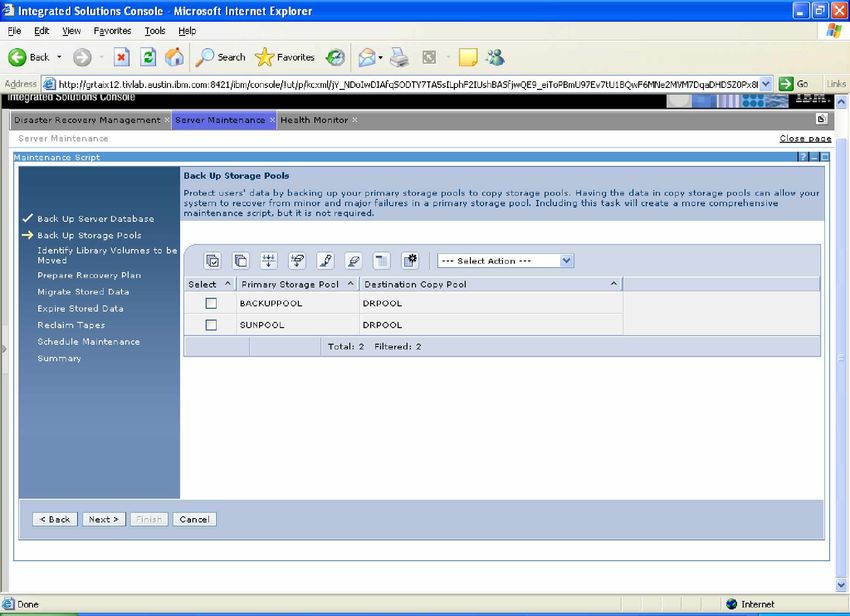
Task: Click the Go button beside address bar
Action: tap(794, 84)
